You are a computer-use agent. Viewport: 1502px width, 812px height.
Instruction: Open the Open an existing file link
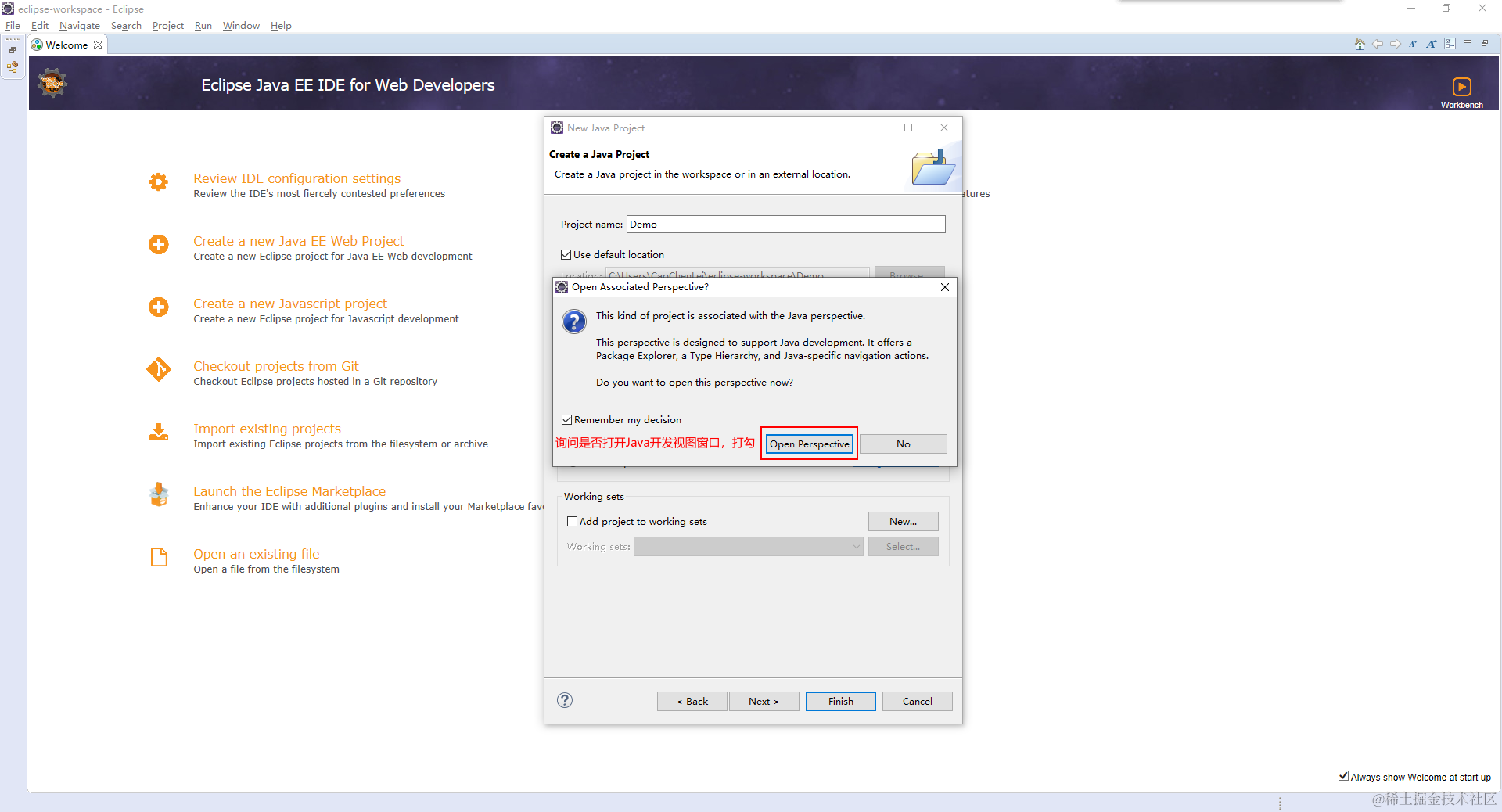click(257, 554)
